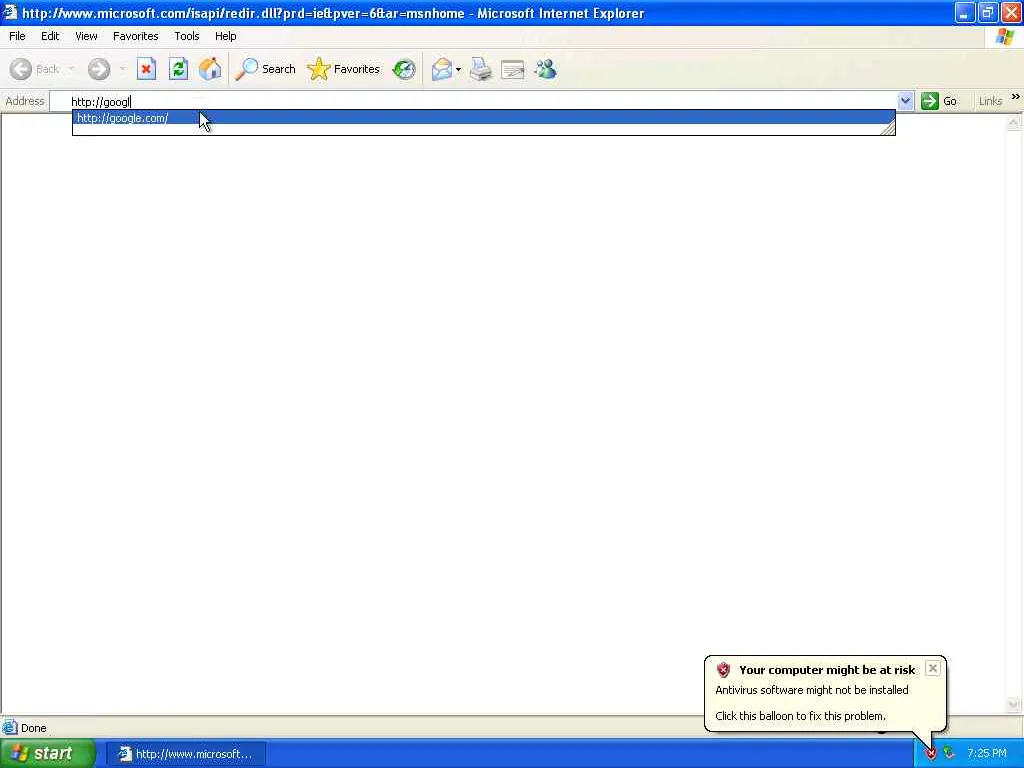1024x768 pixels.
Task: Select the http://google.com/ autocomplete suggestion
Action: (483, 118)
